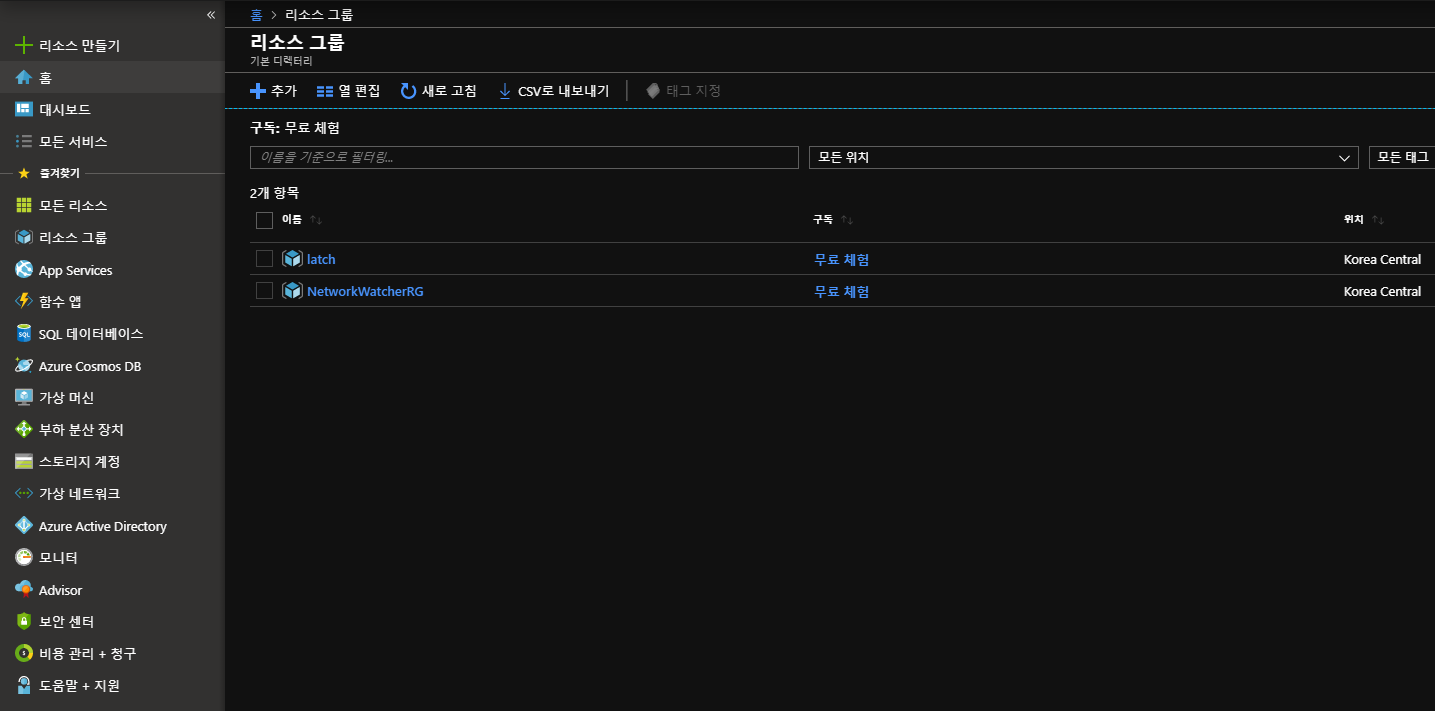Click the 함수 앱 lightning icon
1435x711 pixels.
click(24, 301)
